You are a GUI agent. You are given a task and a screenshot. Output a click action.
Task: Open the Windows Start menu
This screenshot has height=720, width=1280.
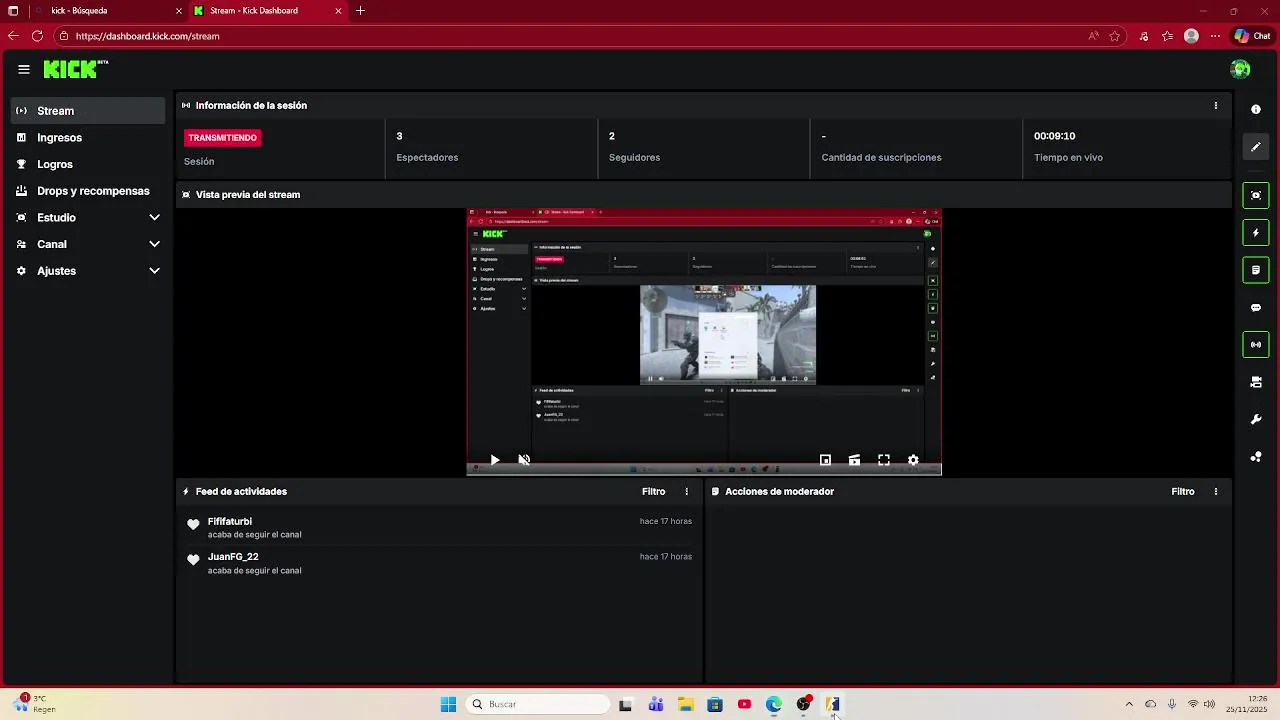tap(448, 704)
